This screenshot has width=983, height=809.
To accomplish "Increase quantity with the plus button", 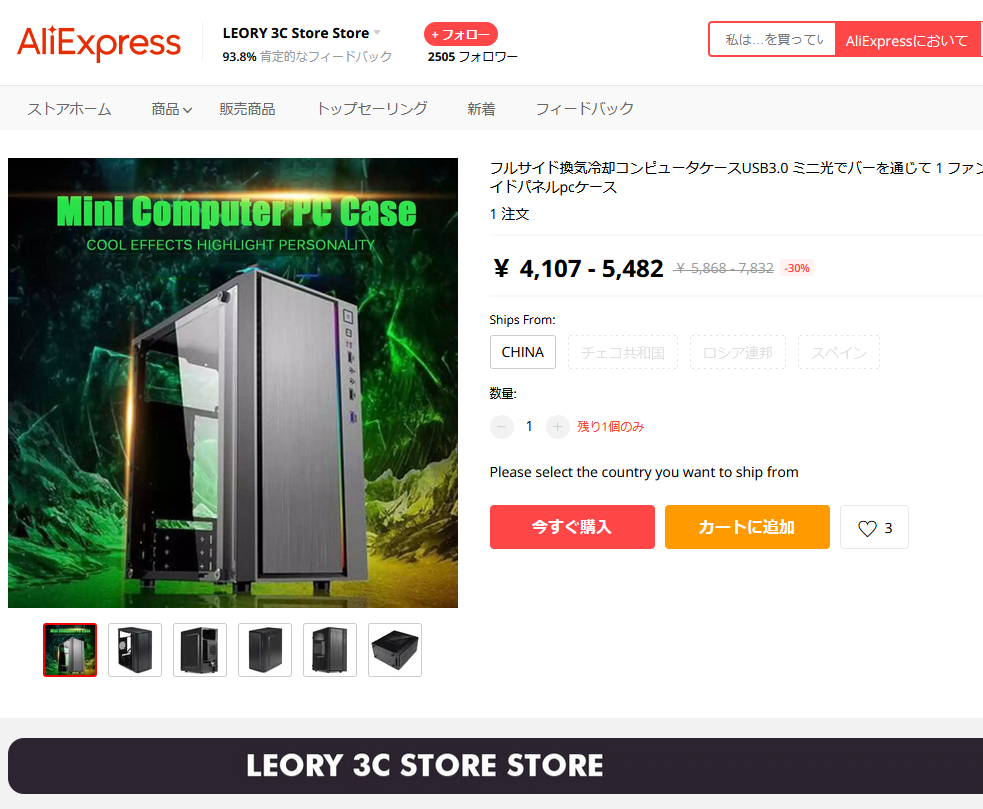I will pos(557,426).
